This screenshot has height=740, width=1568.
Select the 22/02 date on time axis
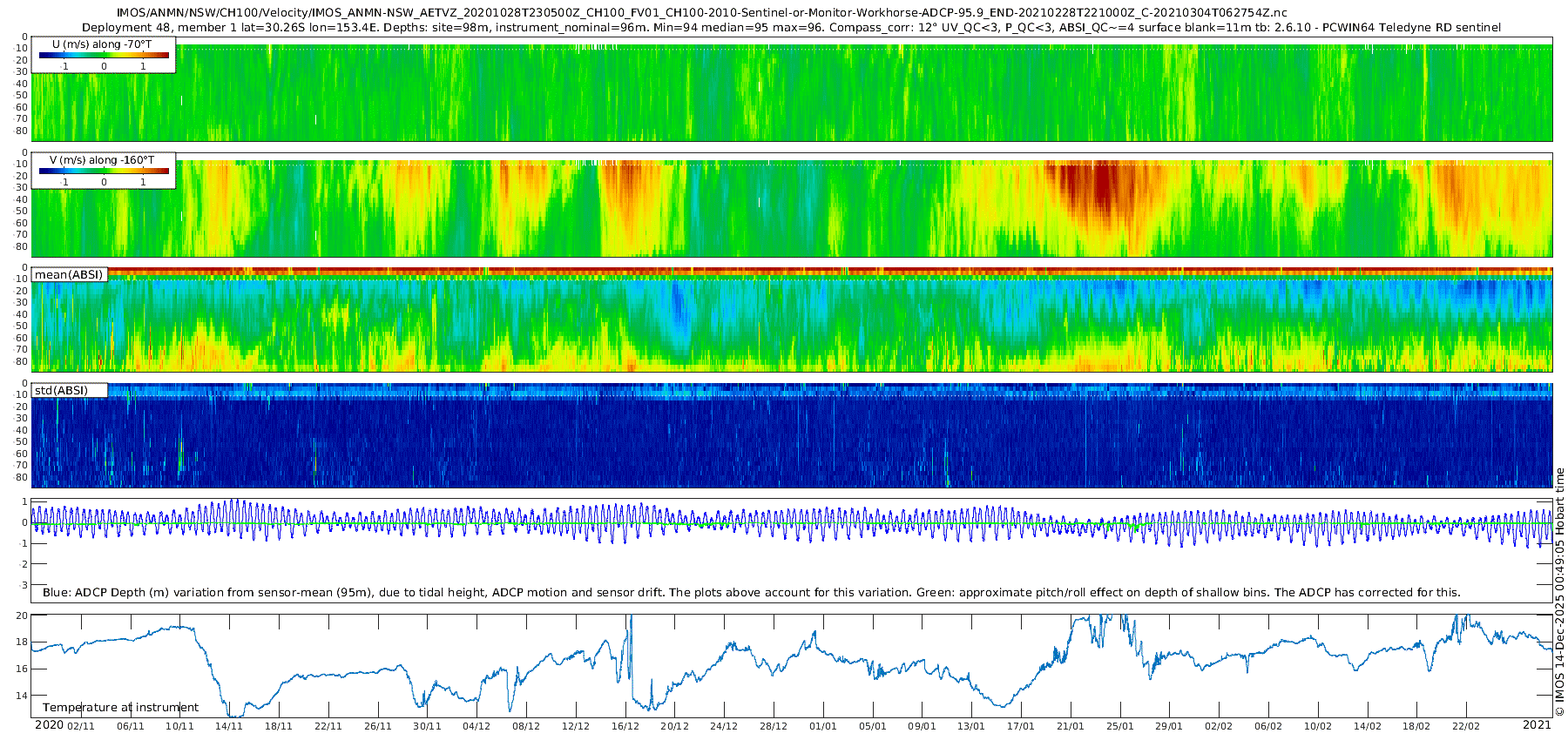click(1465, 726)
